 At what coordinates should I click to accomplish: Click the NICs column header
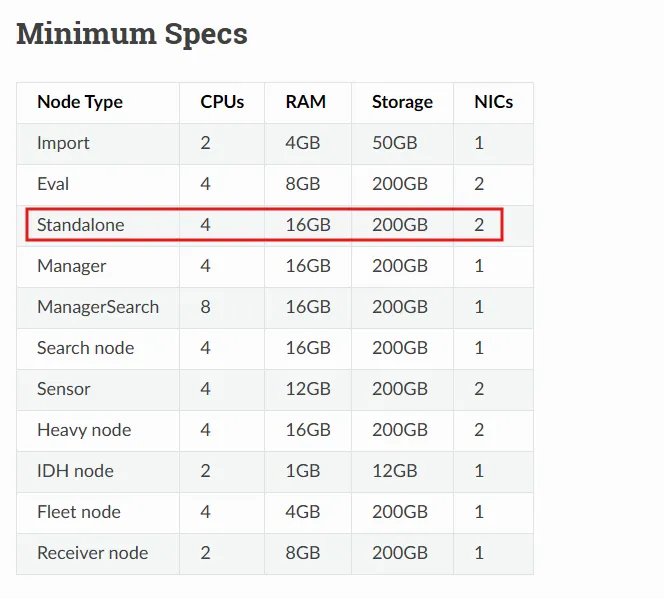(494, 102)
